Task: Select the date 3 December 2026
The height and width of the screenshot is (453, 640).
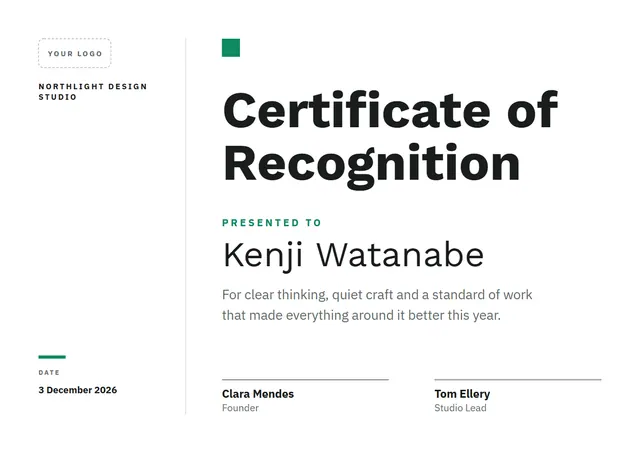Action: (78, 390)
